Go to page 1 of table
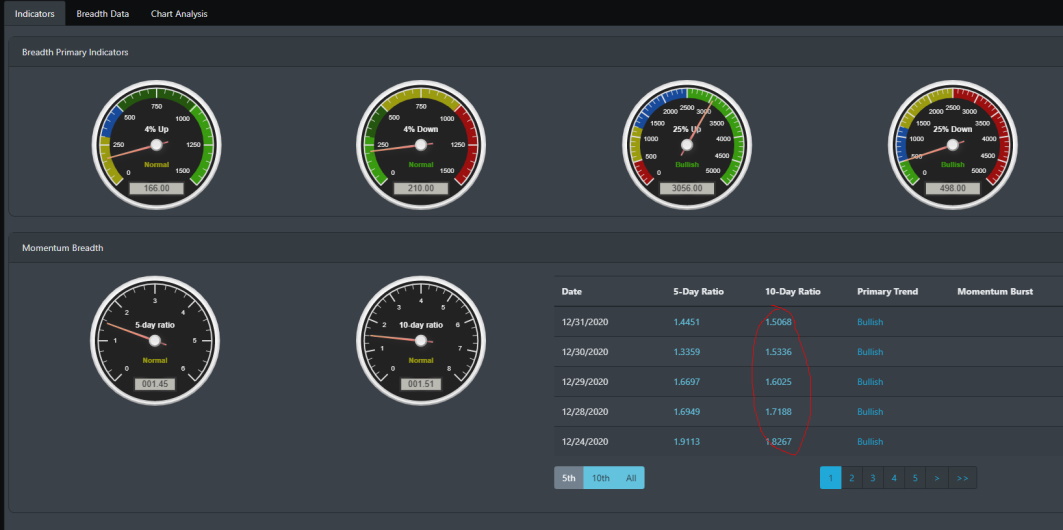The width and height of the screenshot is (1063, 530). (x=830, y=478)
